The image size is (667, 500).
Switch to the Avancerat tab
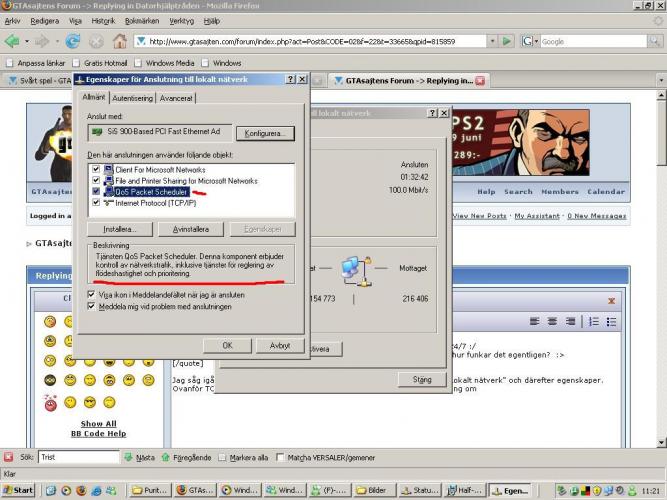coord(177,98)
